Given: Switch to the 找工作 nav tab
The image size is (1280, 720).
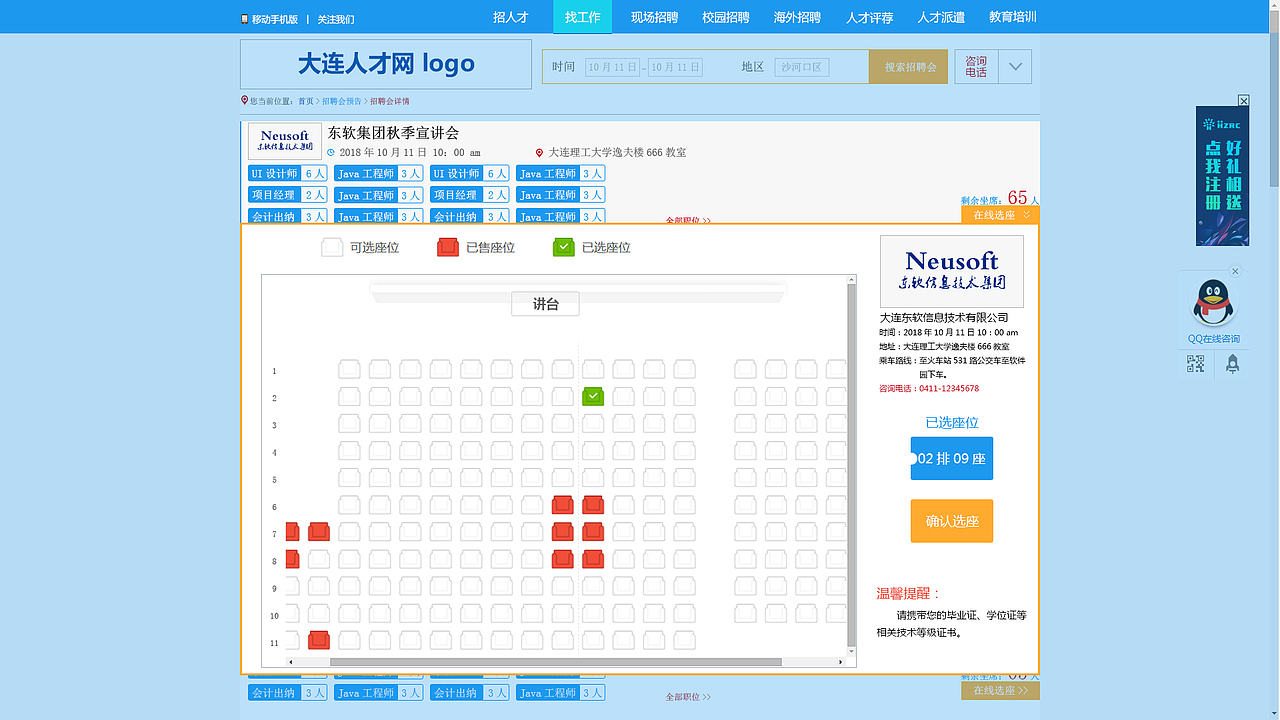Looking at the screenshot, I should pos(582,17).
